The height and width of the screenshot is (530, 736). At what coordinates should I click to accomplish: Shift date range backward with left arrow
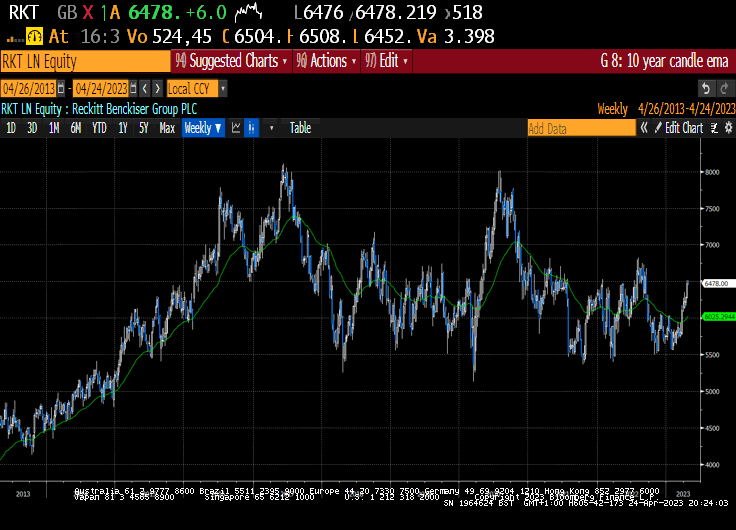click(x=145, y=88)
